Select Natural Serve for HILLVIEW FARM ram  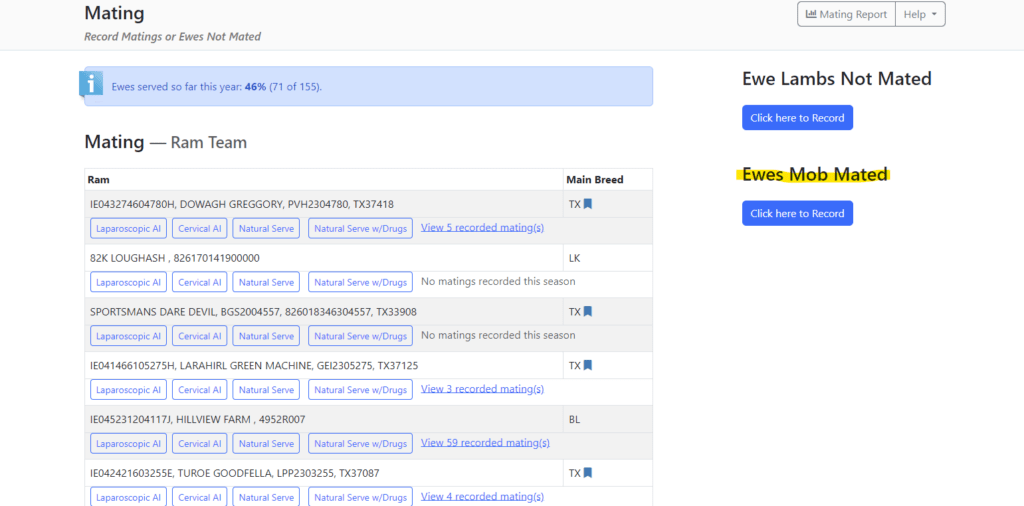[266, 444]
